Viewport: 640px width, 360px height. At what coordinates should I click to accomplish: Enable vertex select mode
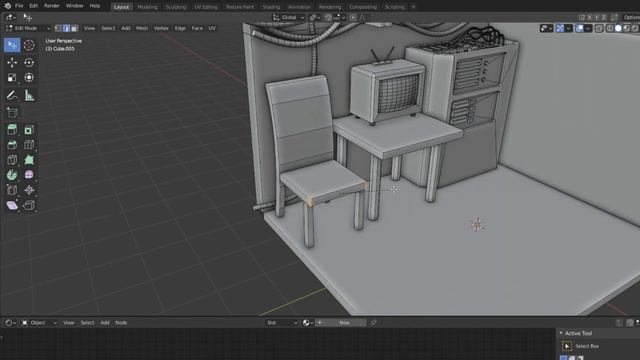click(58, 28)
